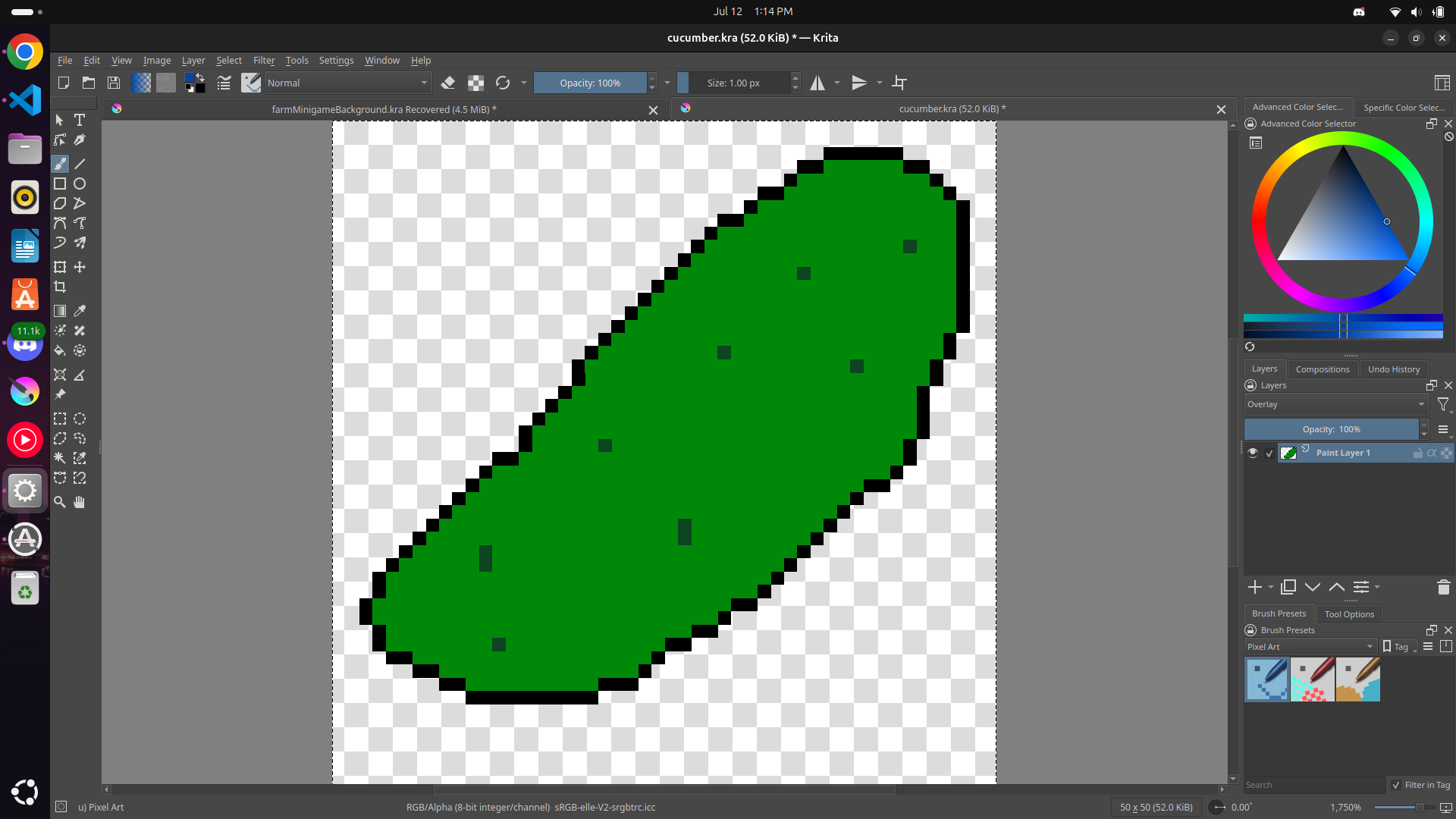Hide Paint Layer 1 visibility eye

pyautogui.click(x=1253, y=453)
